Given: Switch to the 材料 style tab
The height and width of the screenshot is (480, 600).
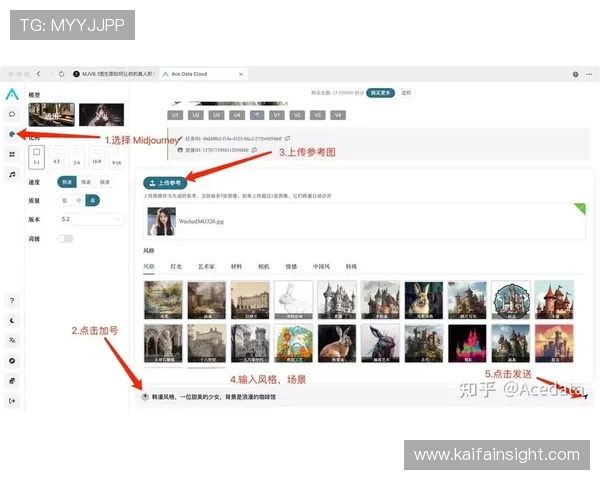Looking at the screenshot, I should coord(236,266).
